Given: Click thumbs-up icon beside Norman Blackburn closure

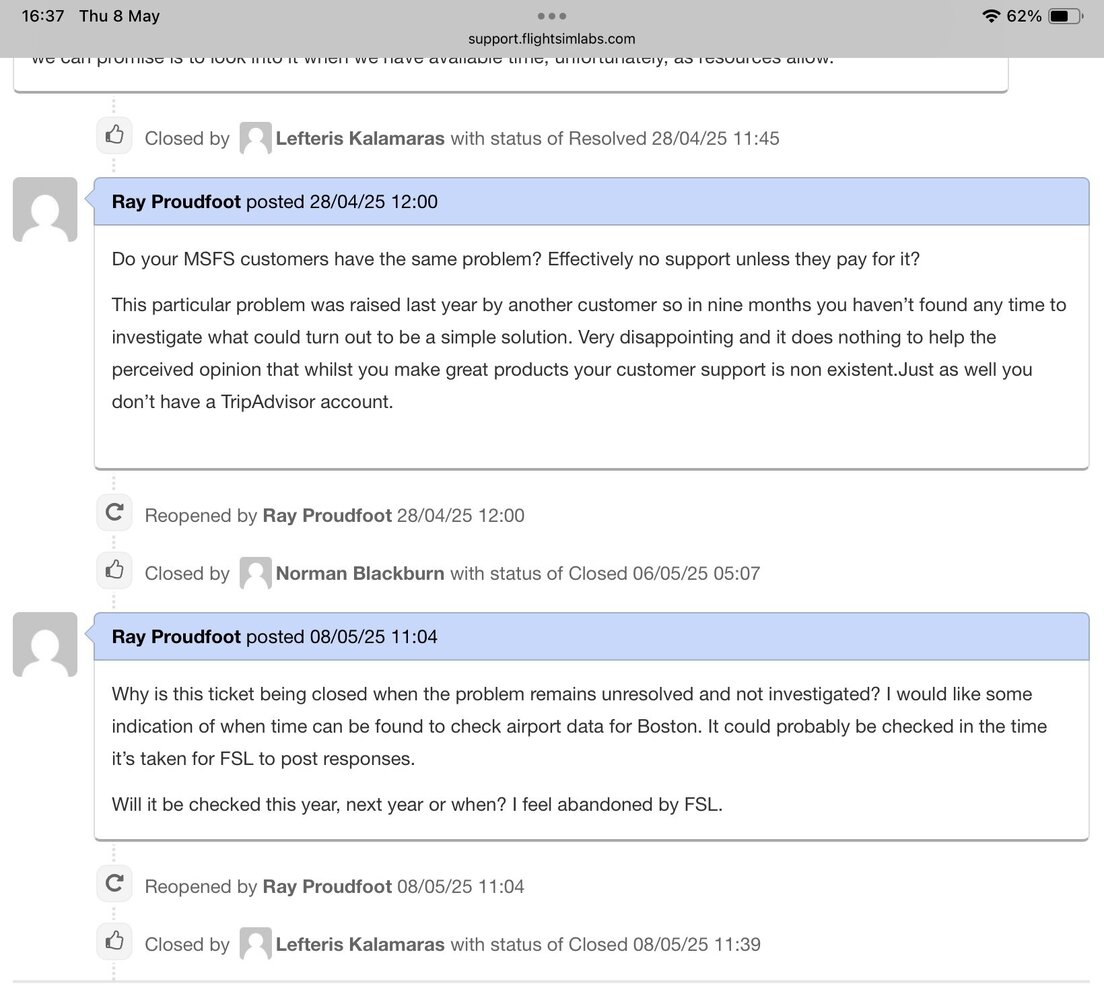Looking at the screenshot, I should pos(115,570).
